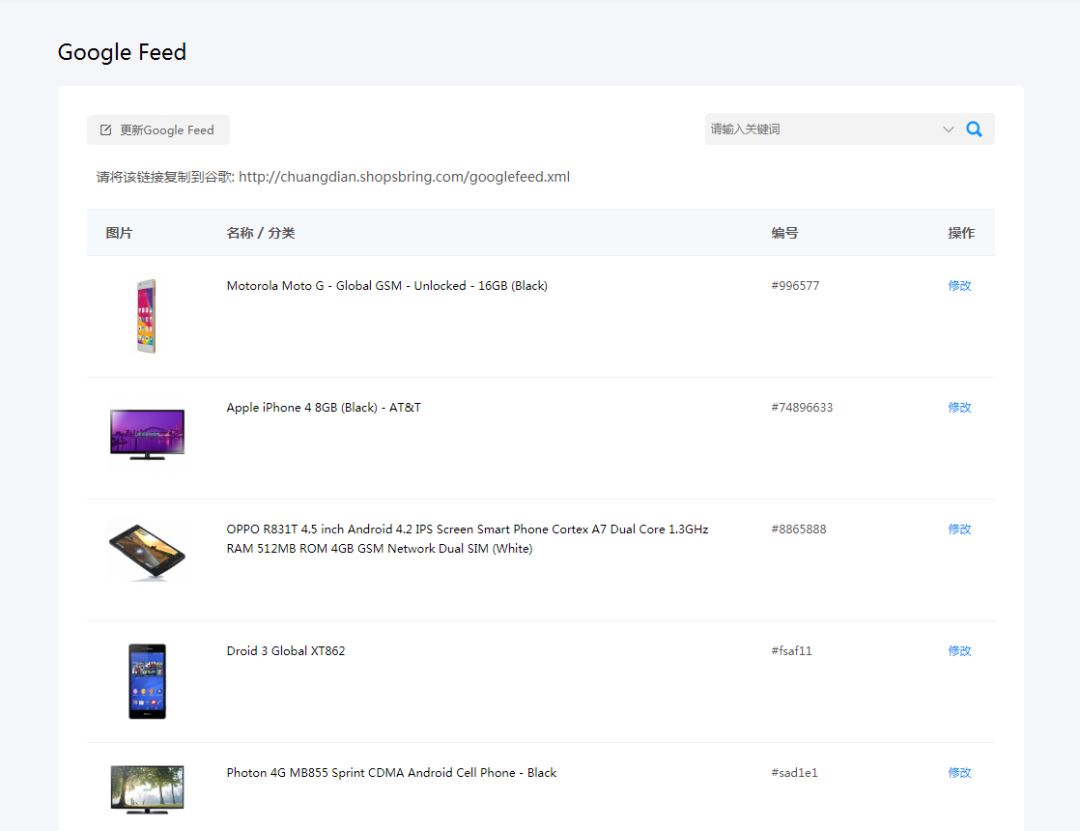Click 修改 for the OPPO R831T row

[959, 529]
